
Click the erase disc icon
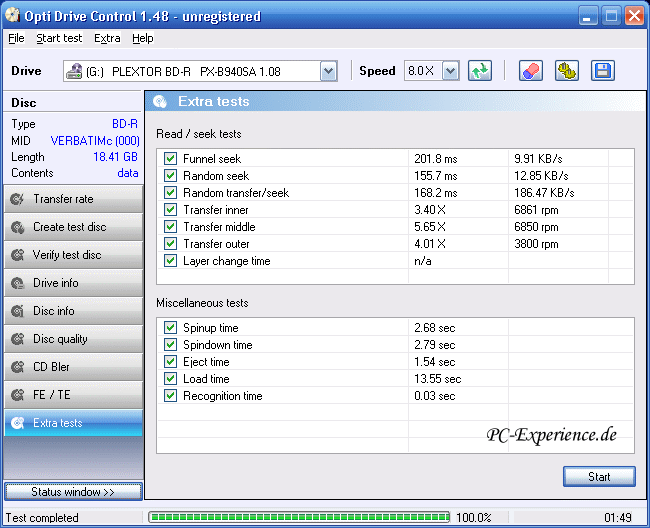[x=531, y=71]
